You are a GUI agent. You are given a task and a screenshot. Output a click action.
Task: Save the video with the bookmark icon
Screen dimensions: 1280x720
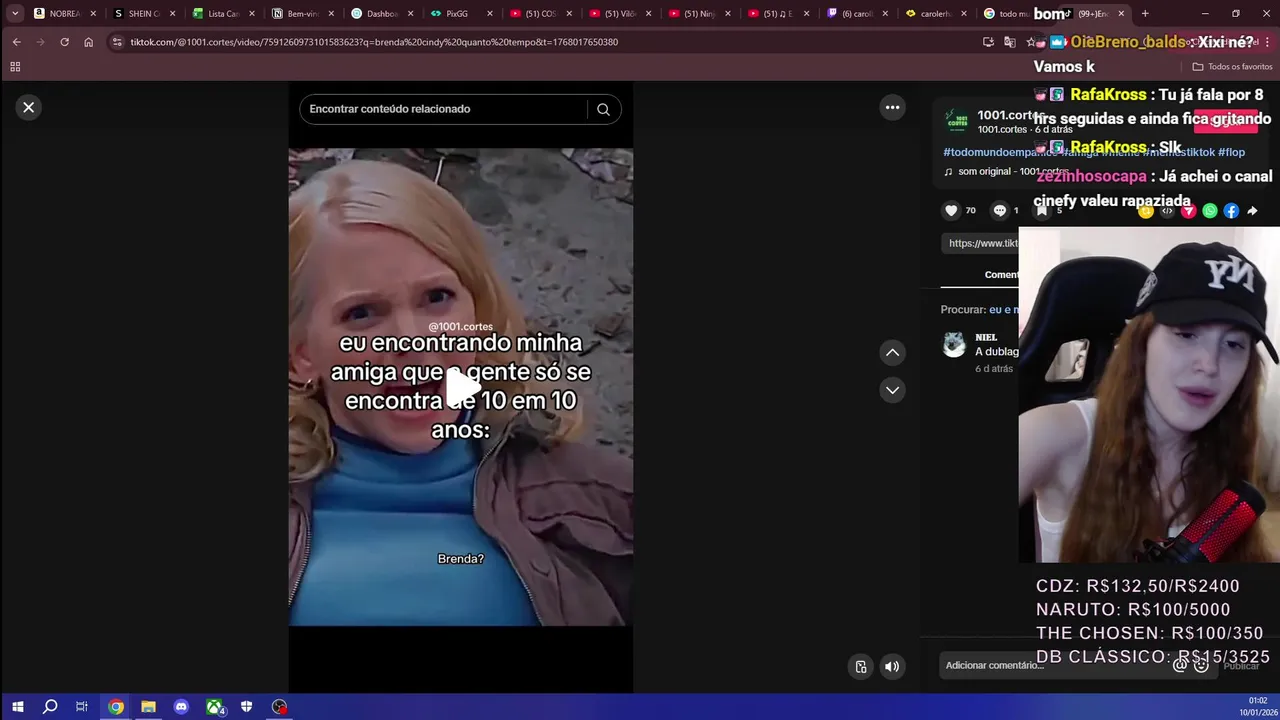tap(1041, 210)
